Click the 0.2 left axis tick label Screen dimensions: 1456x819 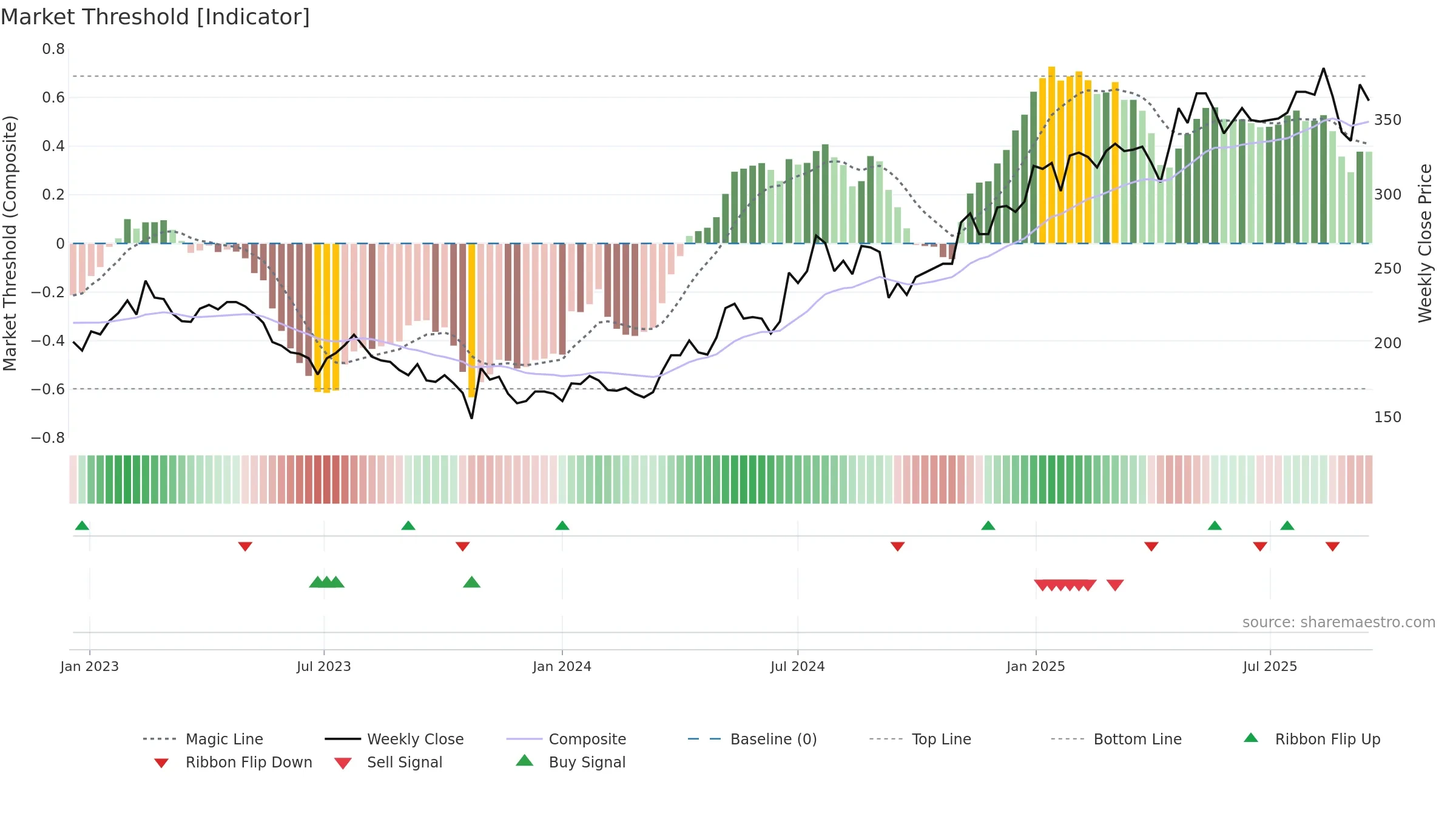53,195
